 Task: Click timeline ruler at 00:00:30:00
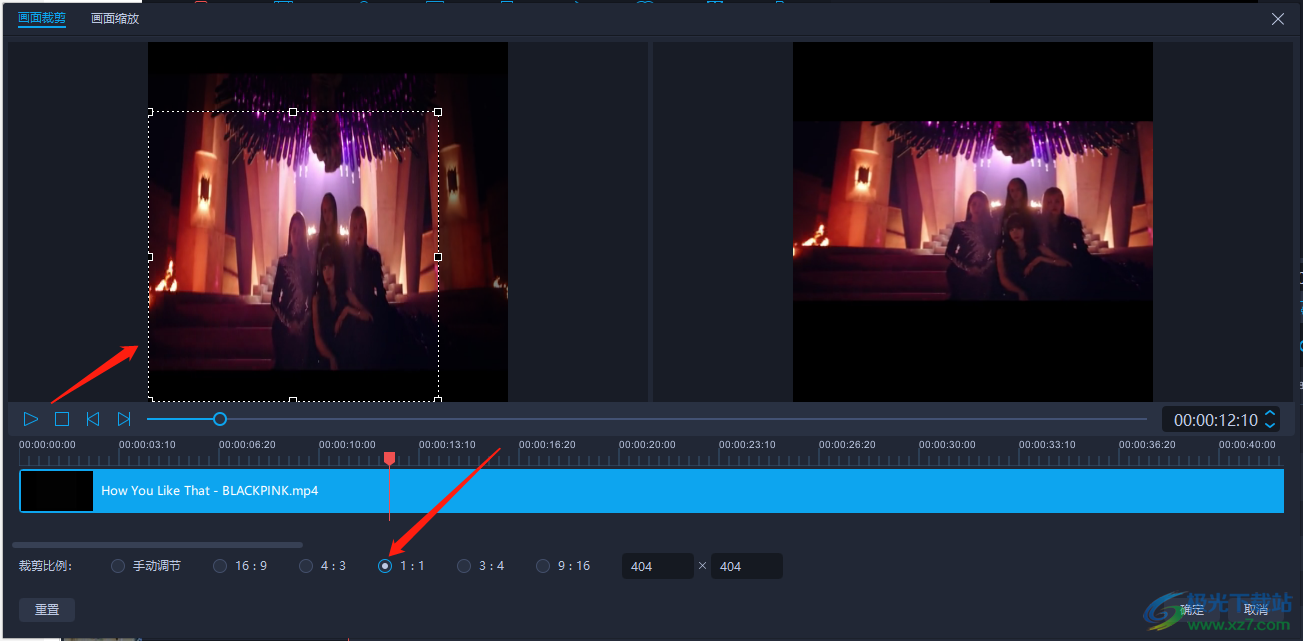(947, 444)
